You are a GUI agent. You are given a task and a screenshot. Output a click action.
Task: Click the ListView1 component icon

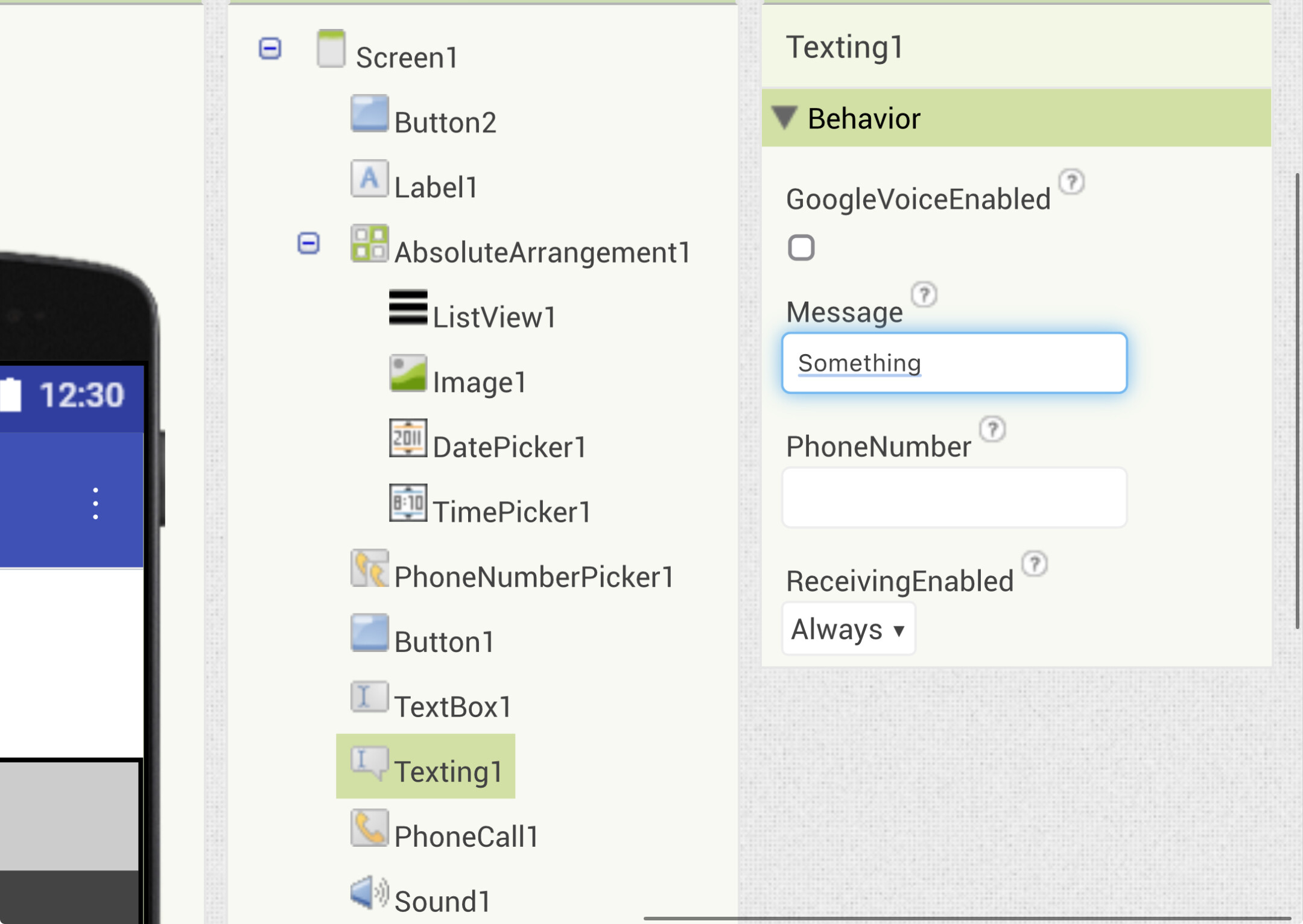[408, 308]
